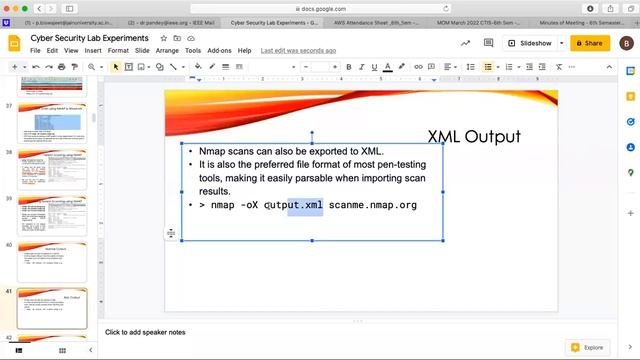This screenshot has height=360, width=640.
Task: Click the more options ellipsis in toolbar
Action: [x=571, y=67]
